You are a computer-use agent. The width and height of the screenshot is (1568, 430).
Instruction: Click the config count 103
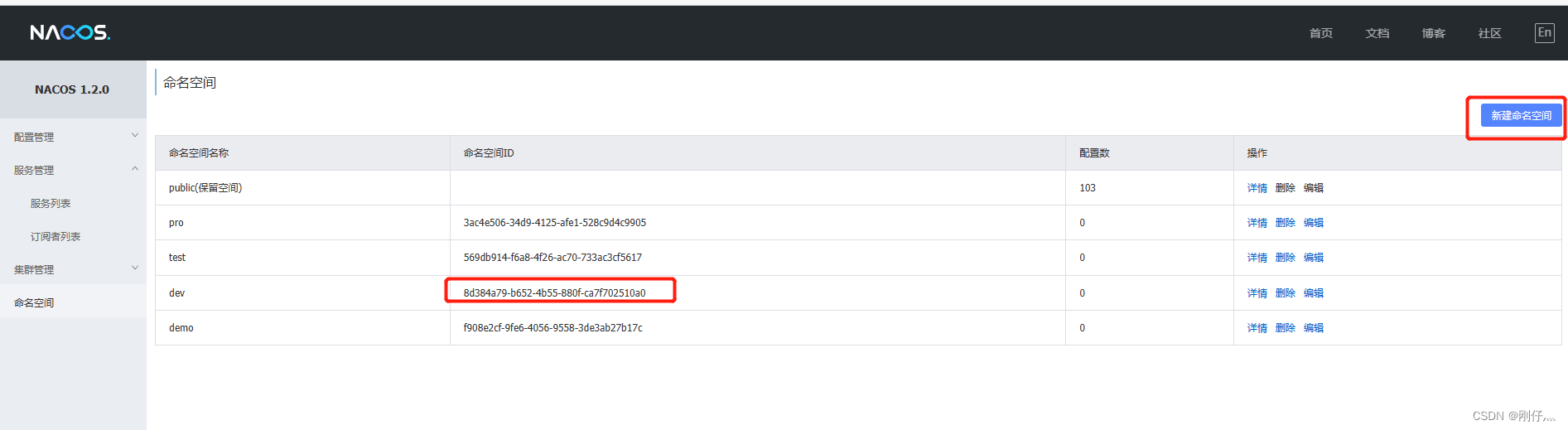pos(1087,188)
